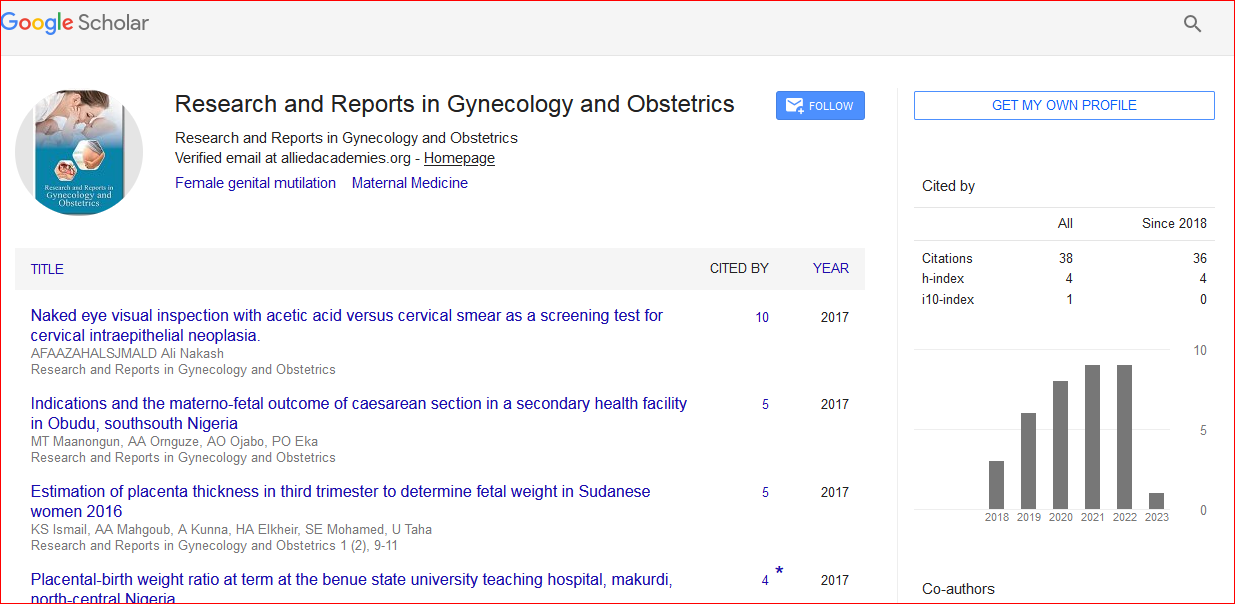Sort publications by Cited By header
The height and width of the screenshot is (604, 1235).
click(739, 268)
